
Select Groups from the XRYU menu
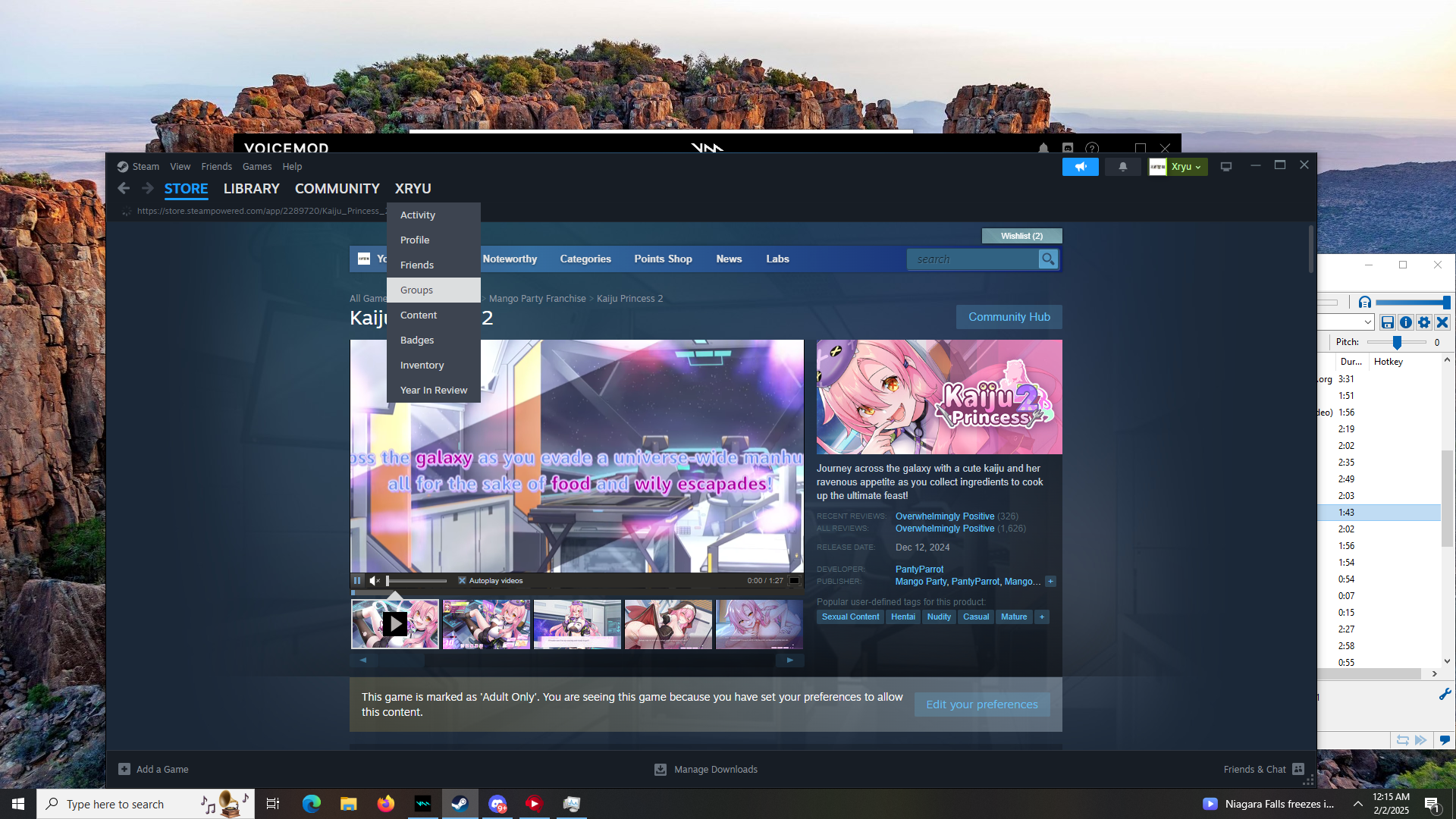coord(417,290)
